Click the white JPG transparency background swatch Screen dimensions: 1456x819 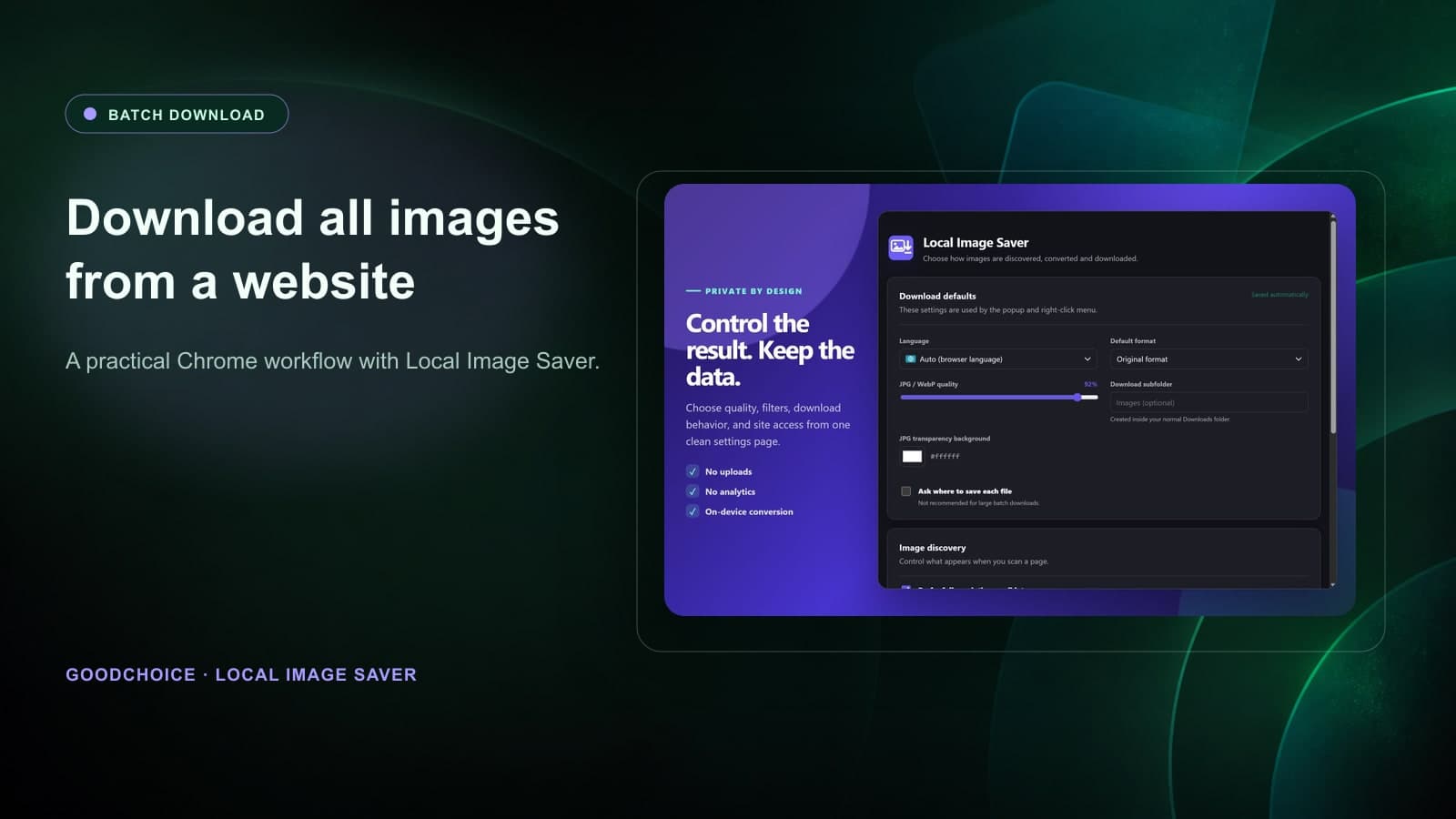[x=912, y=457]
